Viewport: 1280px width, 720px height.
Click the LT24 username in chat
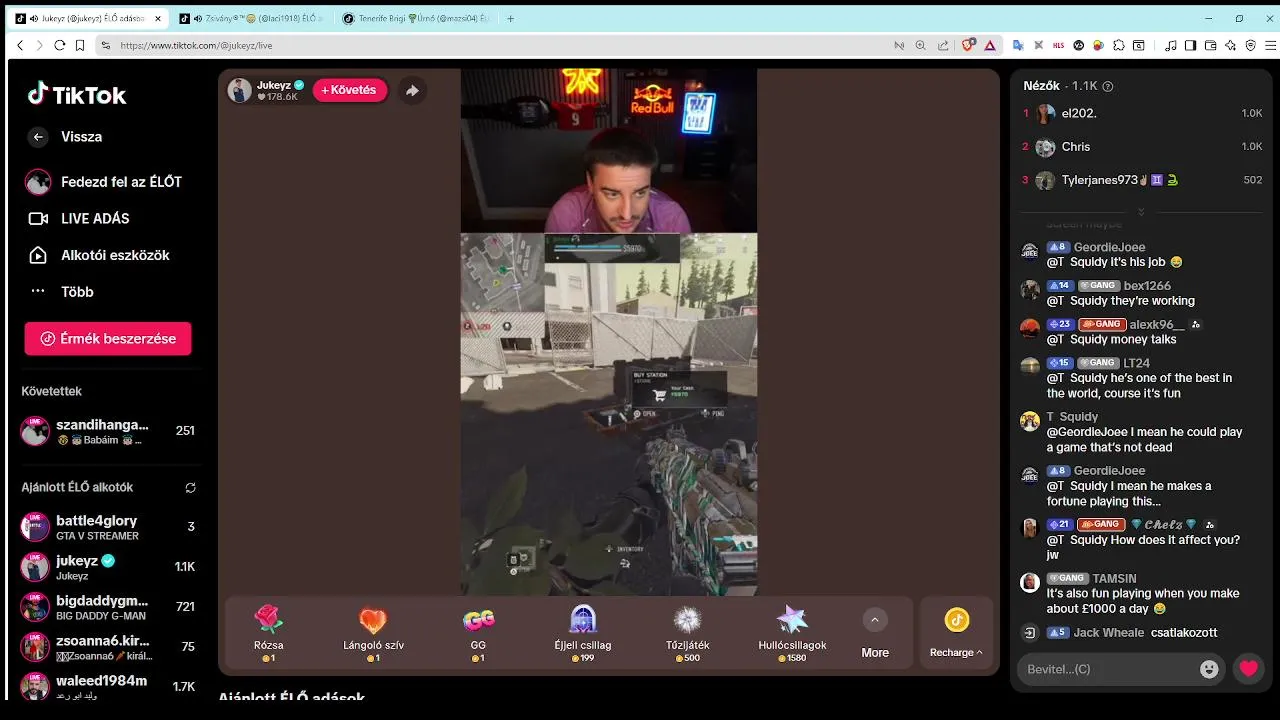click(1136, 363)
